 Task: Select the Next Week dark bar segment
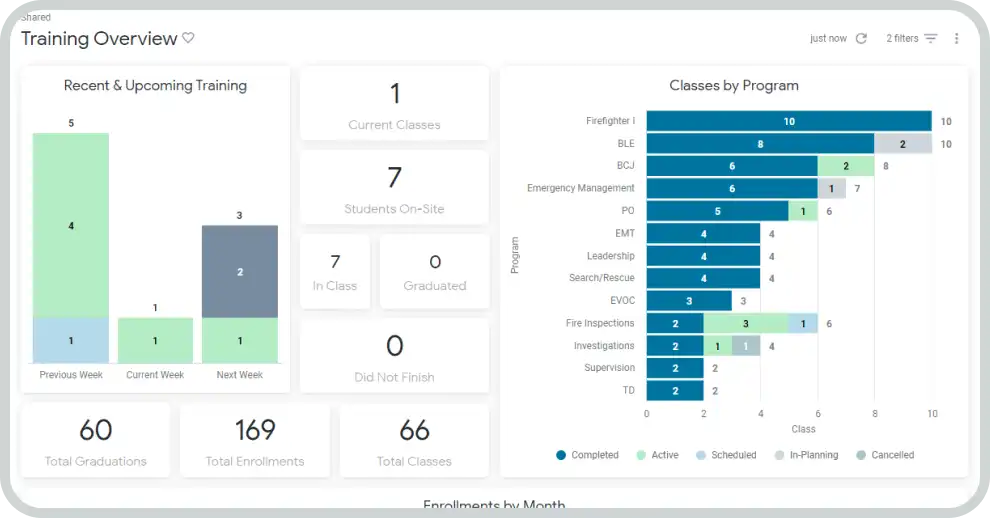(240, 271)
